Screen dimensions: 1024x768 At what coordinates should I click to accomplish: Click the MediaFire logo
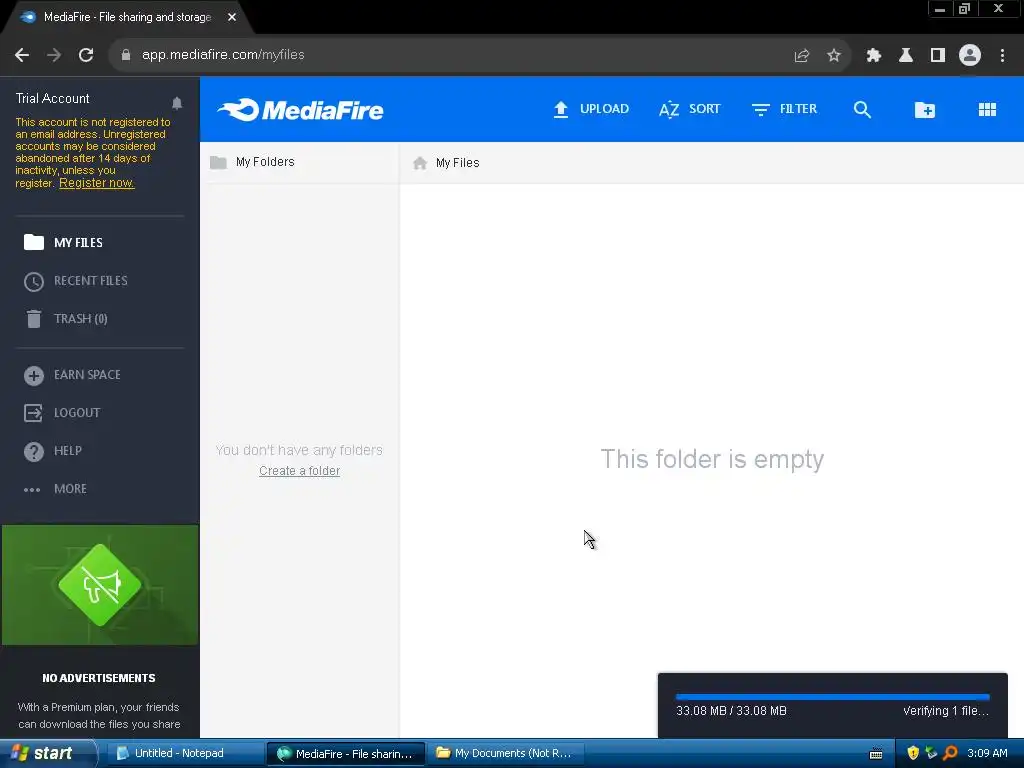(300, 110)
